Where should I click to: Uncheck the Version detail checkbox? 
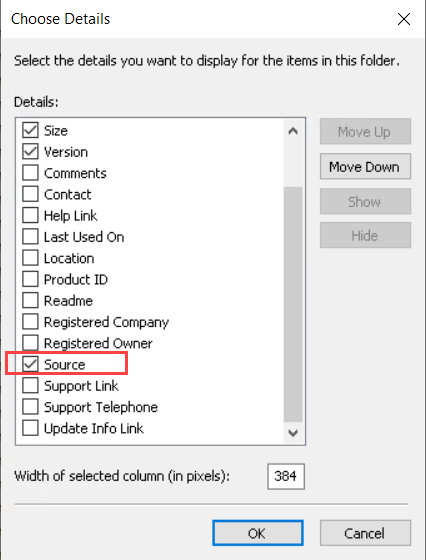pos(30,152)
